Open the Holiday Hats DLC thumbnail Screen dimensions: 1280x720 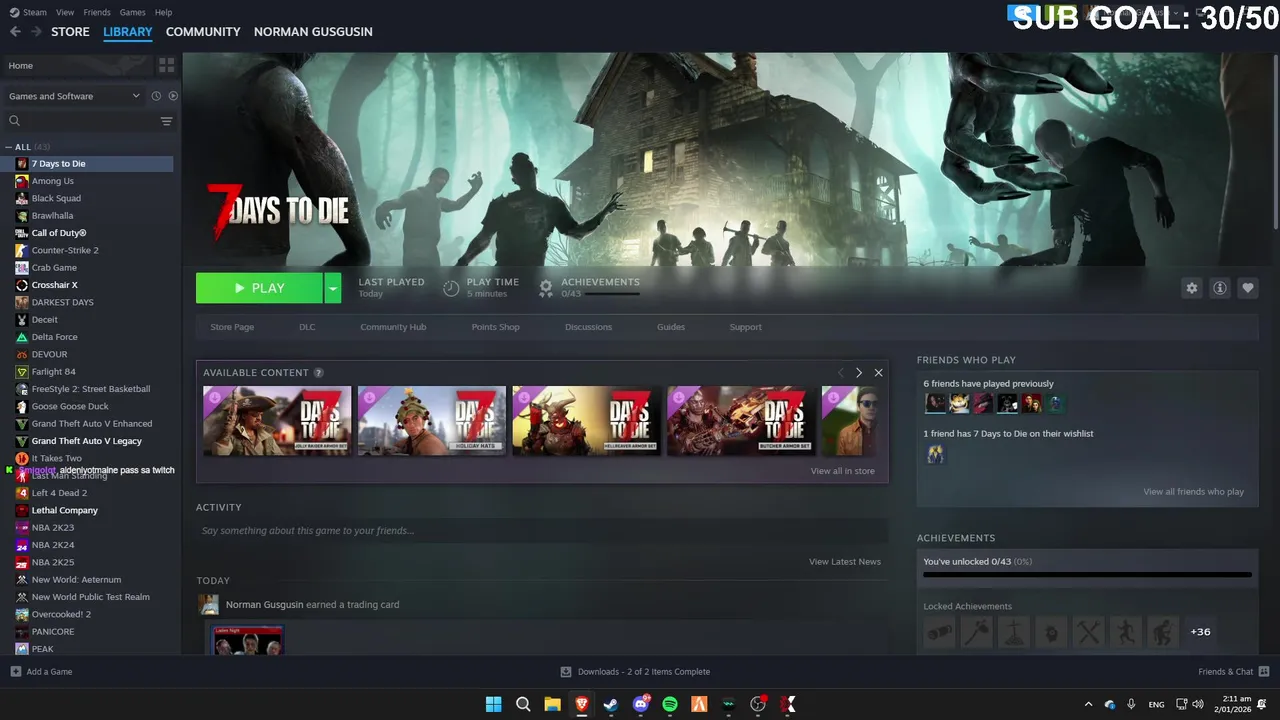tap(432, 421)
